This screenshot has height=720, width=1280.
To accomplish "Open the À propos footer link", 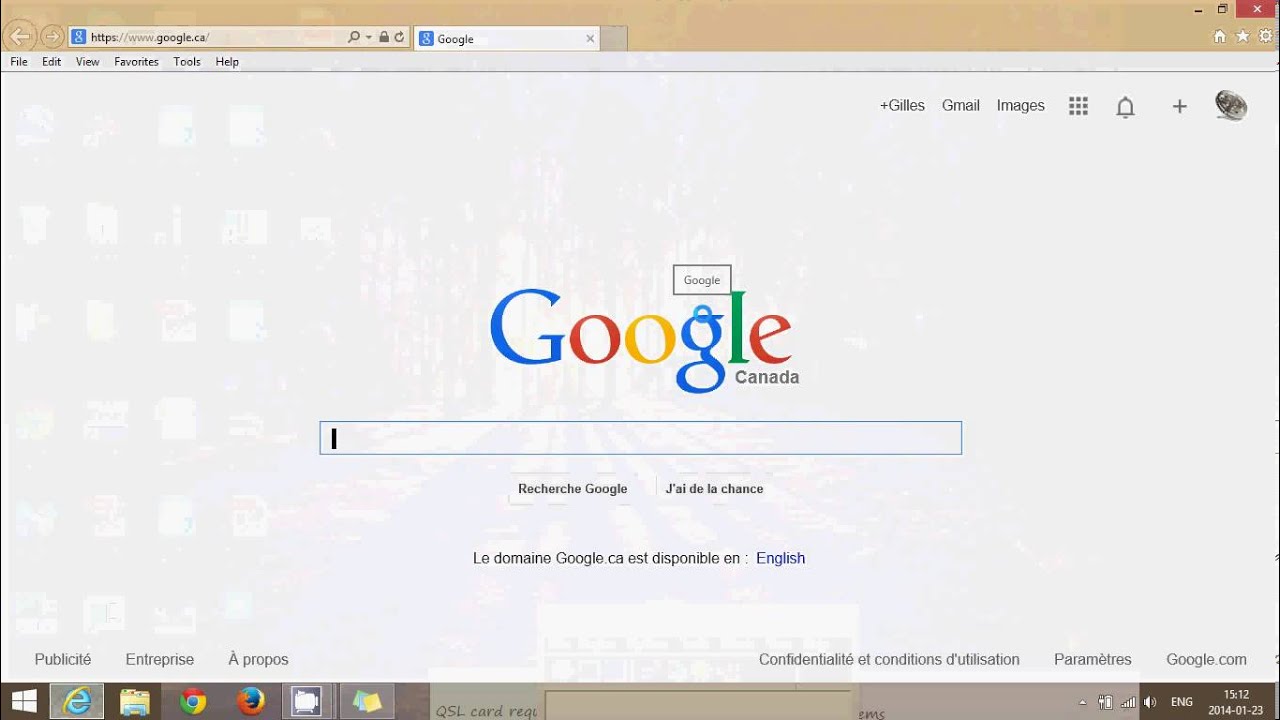I will coord(258,659).
